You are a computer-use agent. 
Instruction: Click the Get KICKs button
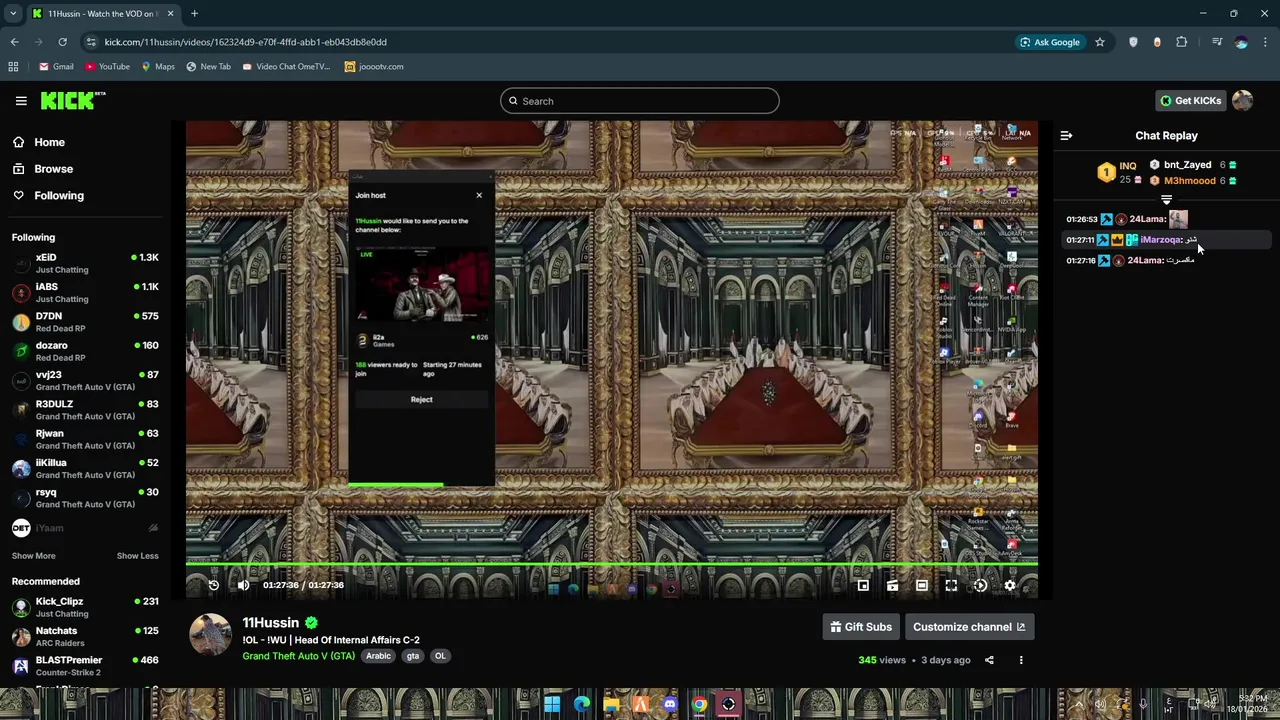tap(1190, 101)
